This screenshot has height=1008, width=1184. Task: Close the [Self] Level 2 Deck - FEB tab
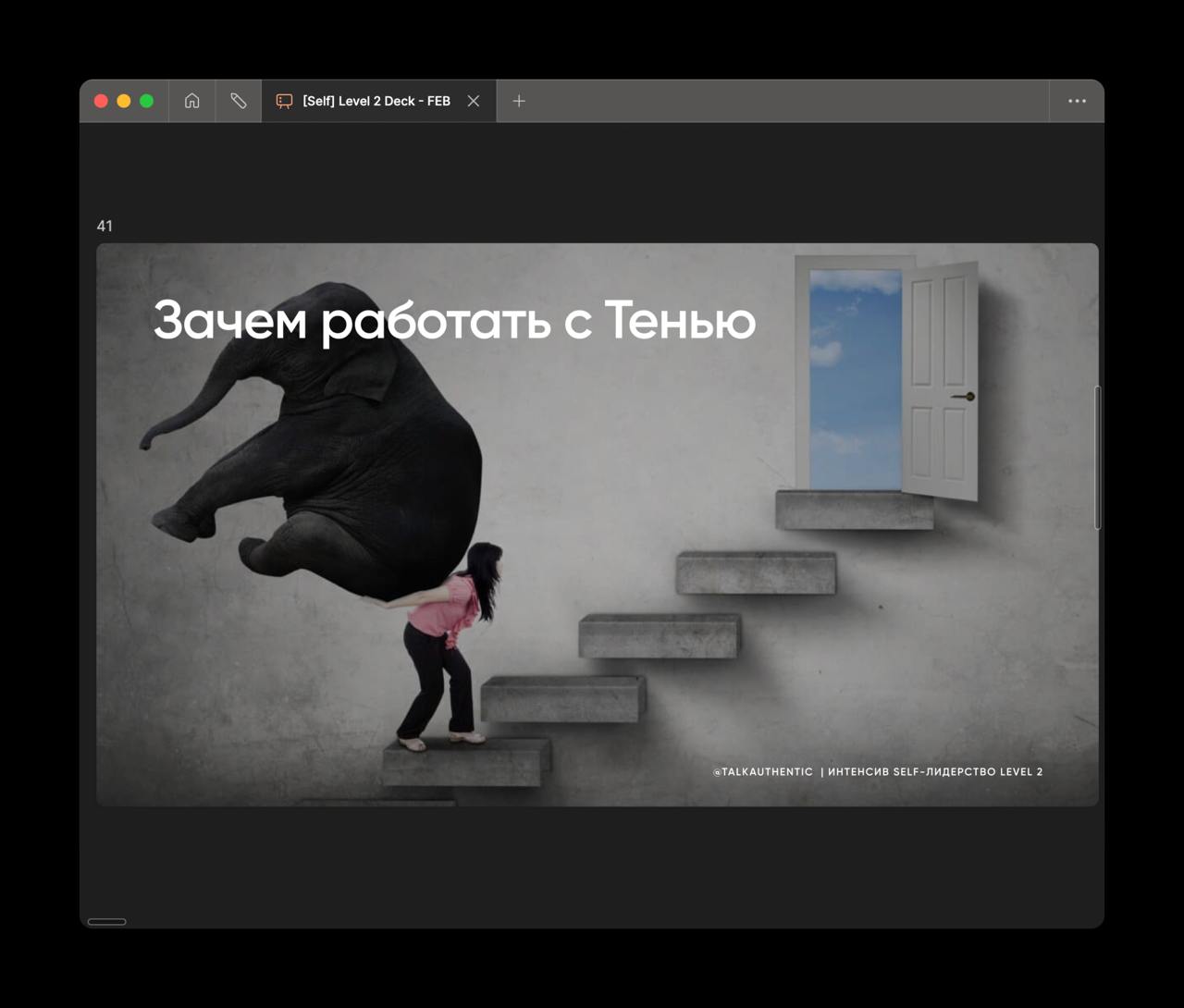click(474, 101)
